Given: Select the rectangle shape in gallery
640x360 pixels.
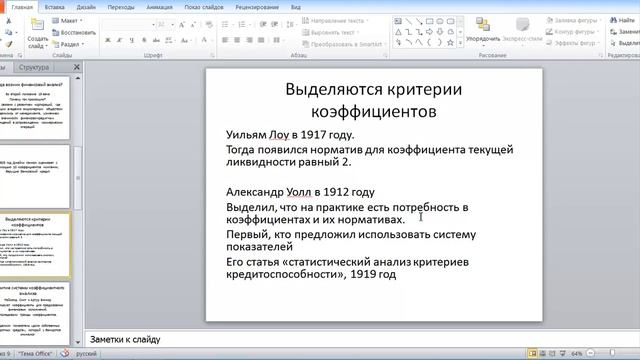Looking at the screenshot, I should [429, 21].
